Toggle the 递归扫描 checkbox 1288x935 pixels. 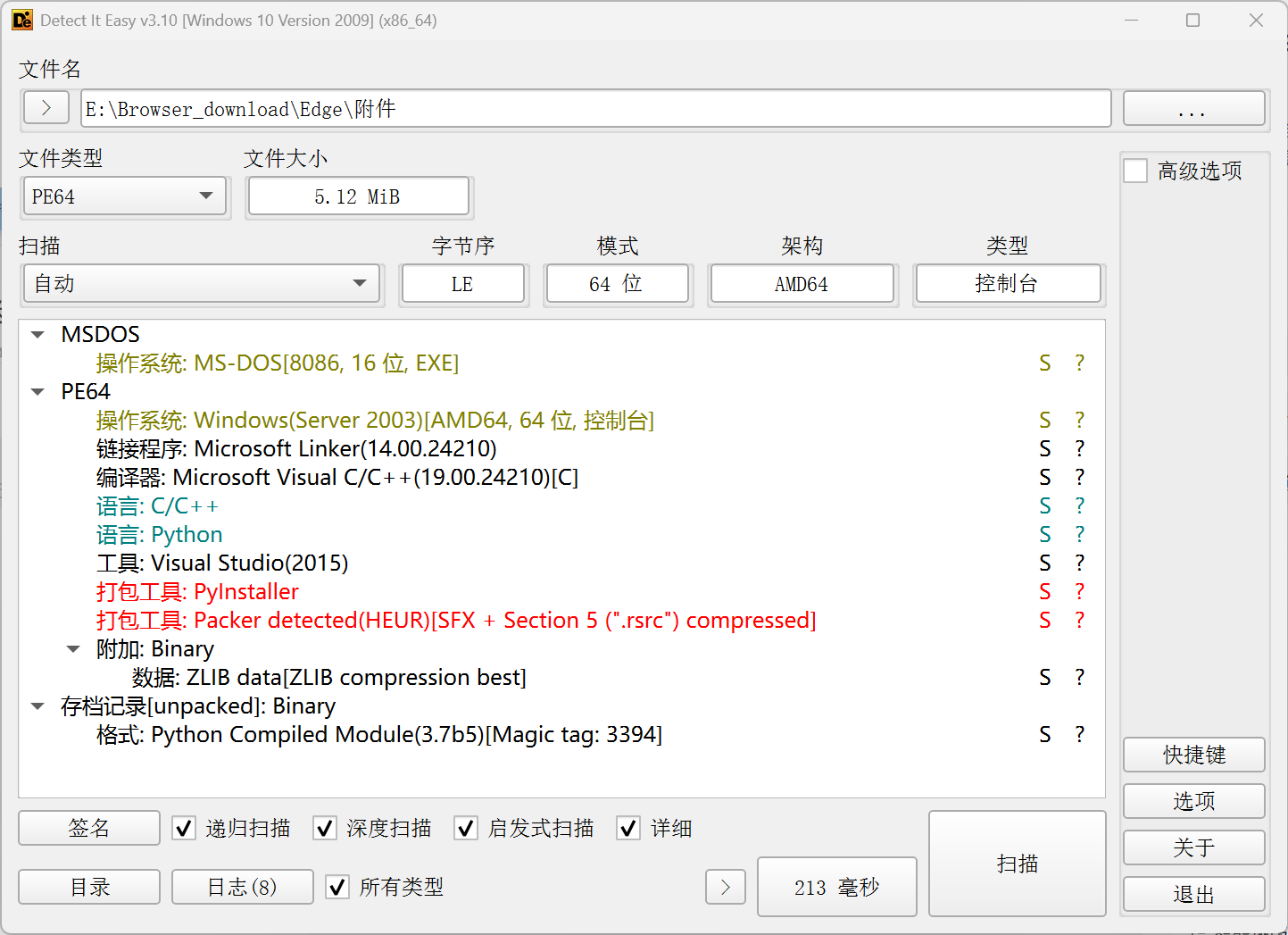point(184,829)
